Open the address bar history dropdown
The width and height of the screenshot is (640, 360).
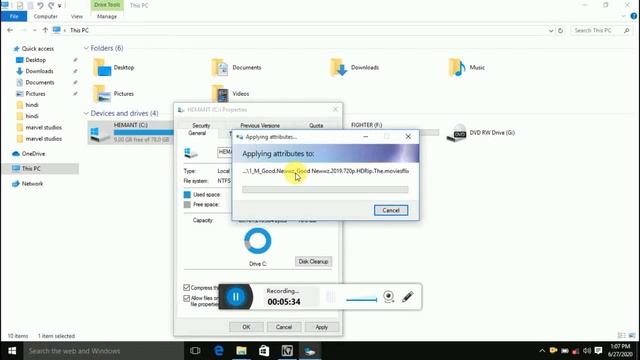pyautogui.click(x=551, y=31)
